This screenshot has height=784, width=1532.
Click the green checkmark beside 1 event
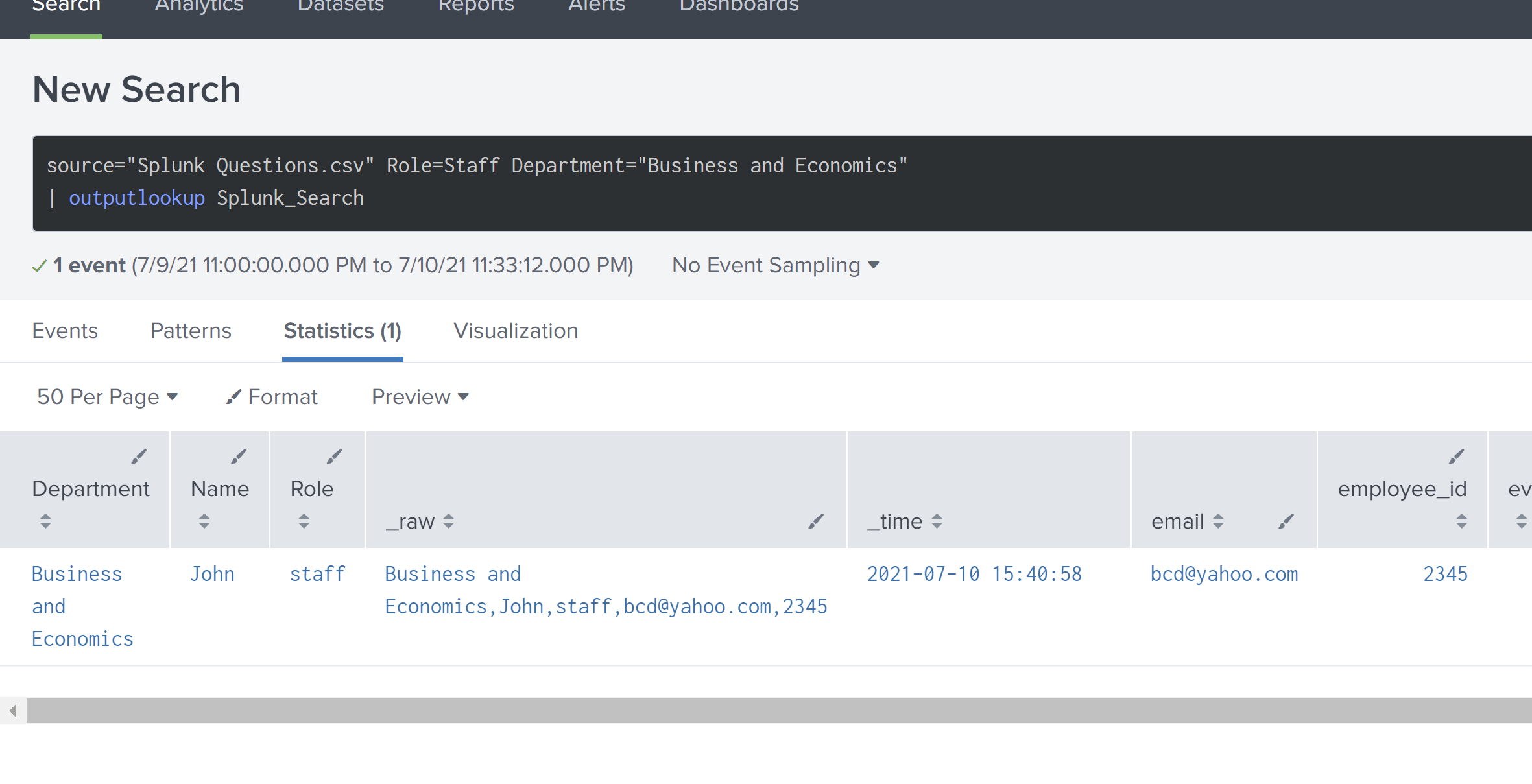[39, 265]
